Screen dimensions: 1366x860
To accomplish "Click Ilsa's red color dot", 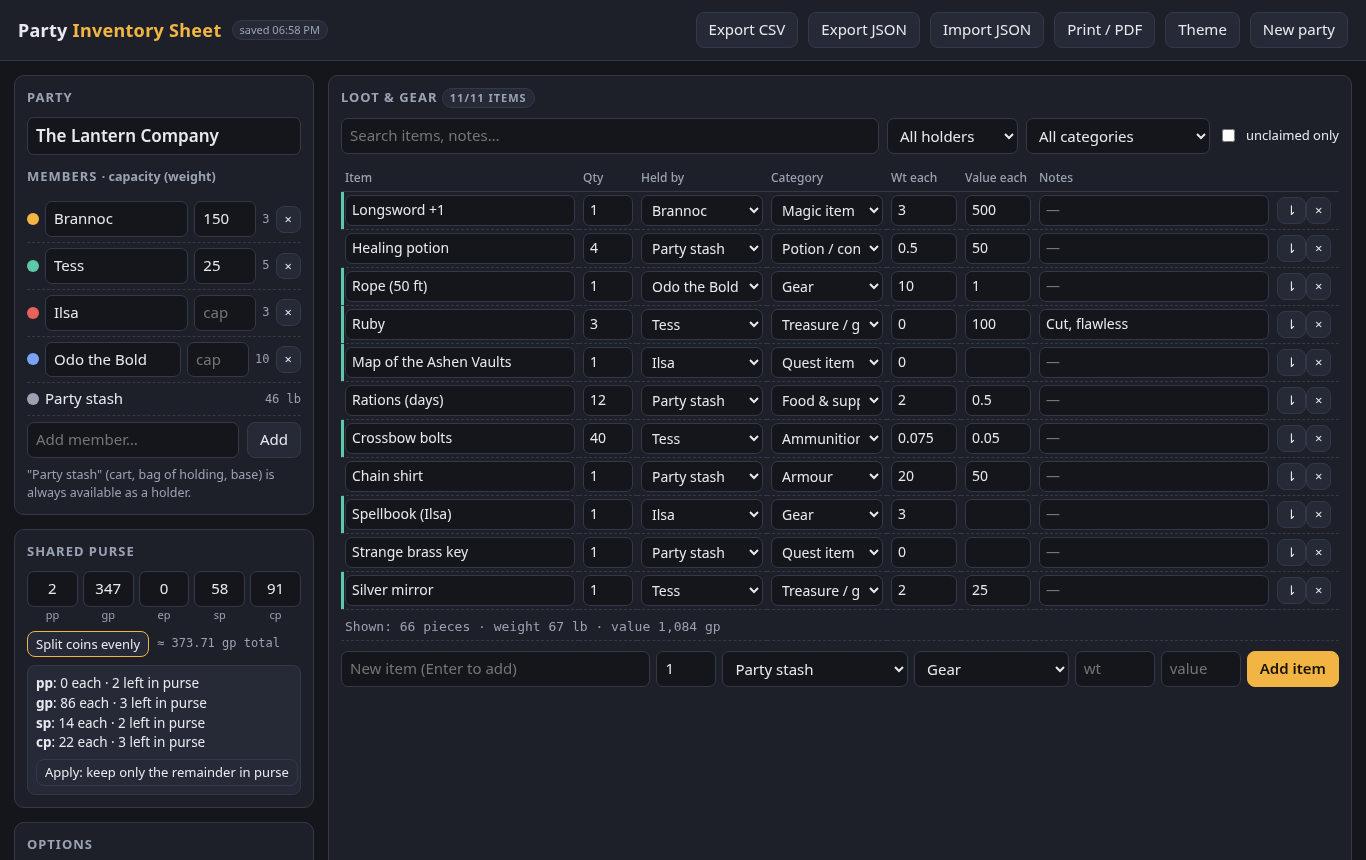I will click(x=33, y=313).
